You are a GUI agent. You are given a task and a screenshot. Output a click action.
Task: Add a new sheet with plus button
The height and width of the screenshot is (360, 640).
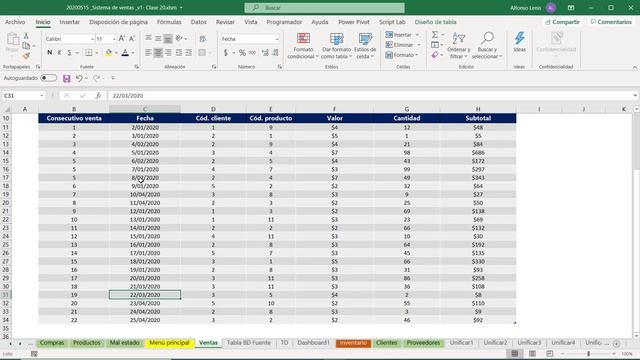[x=616, y=344]
